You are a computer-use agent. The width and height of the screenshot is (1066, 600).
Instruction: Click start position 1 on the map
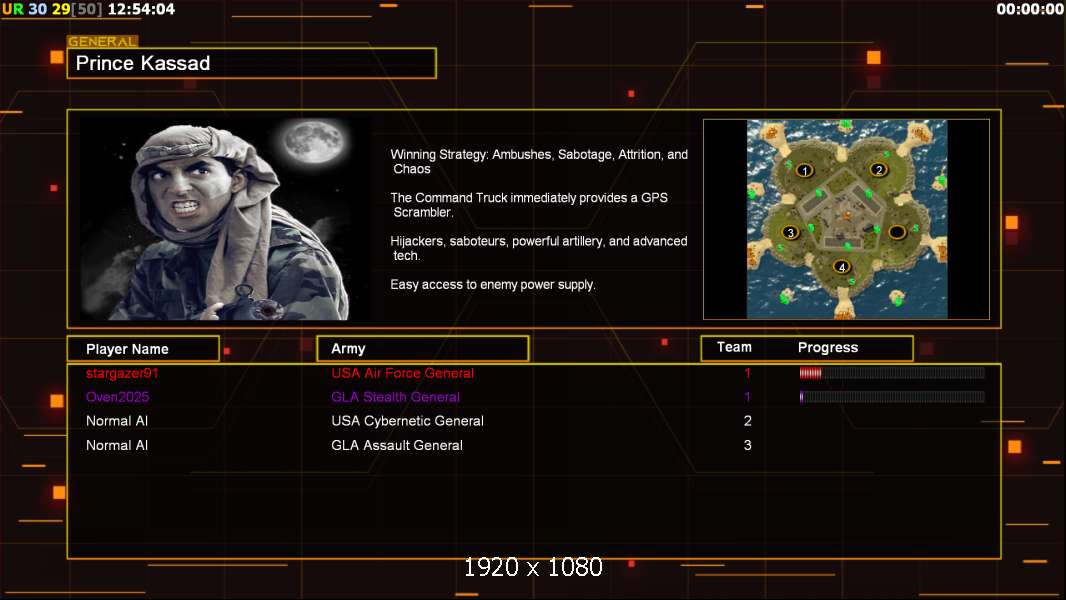[804, 171]
